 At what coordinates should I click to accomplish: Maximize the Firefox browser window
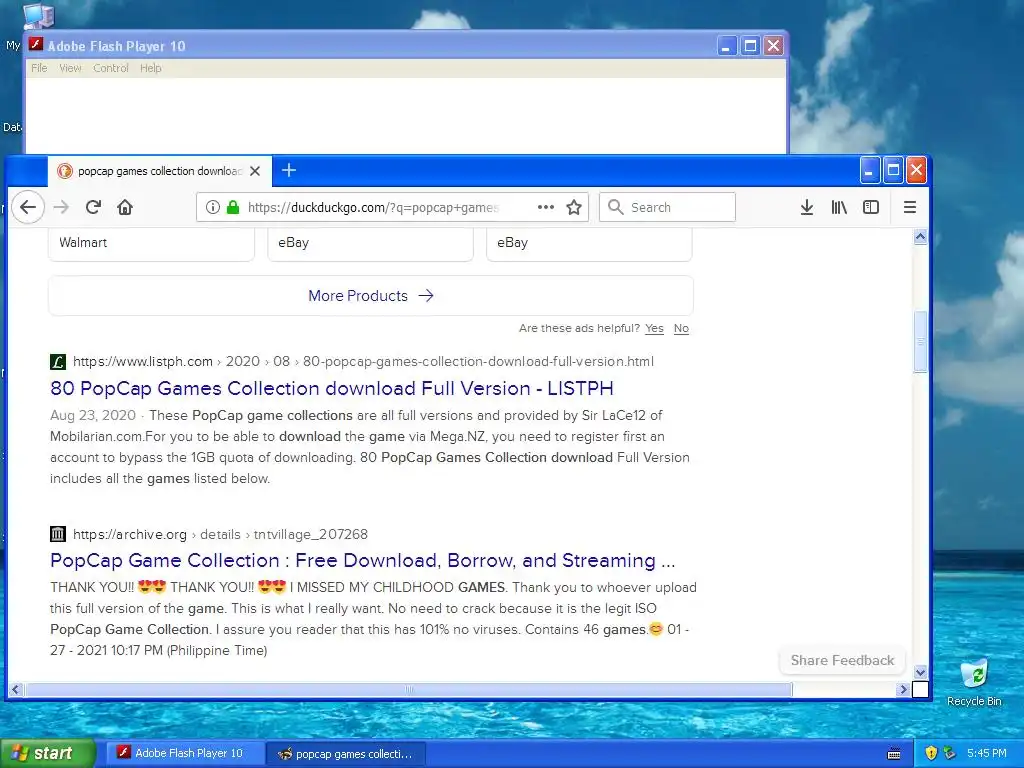click(x=893, y=171)
